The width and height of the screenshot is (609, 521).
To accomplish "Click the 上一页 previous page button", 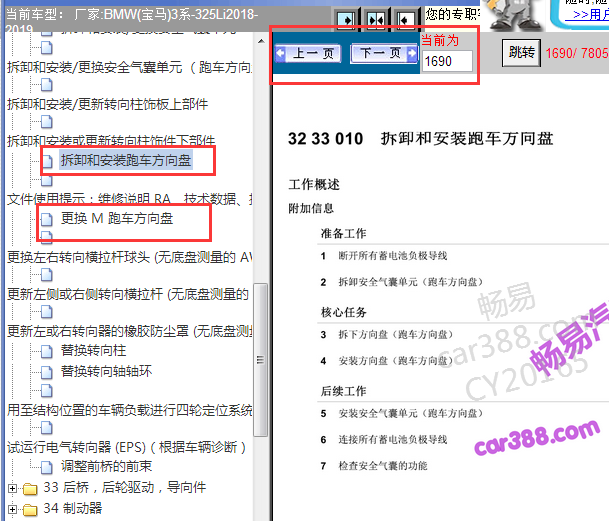I will (x=308, y=53).
